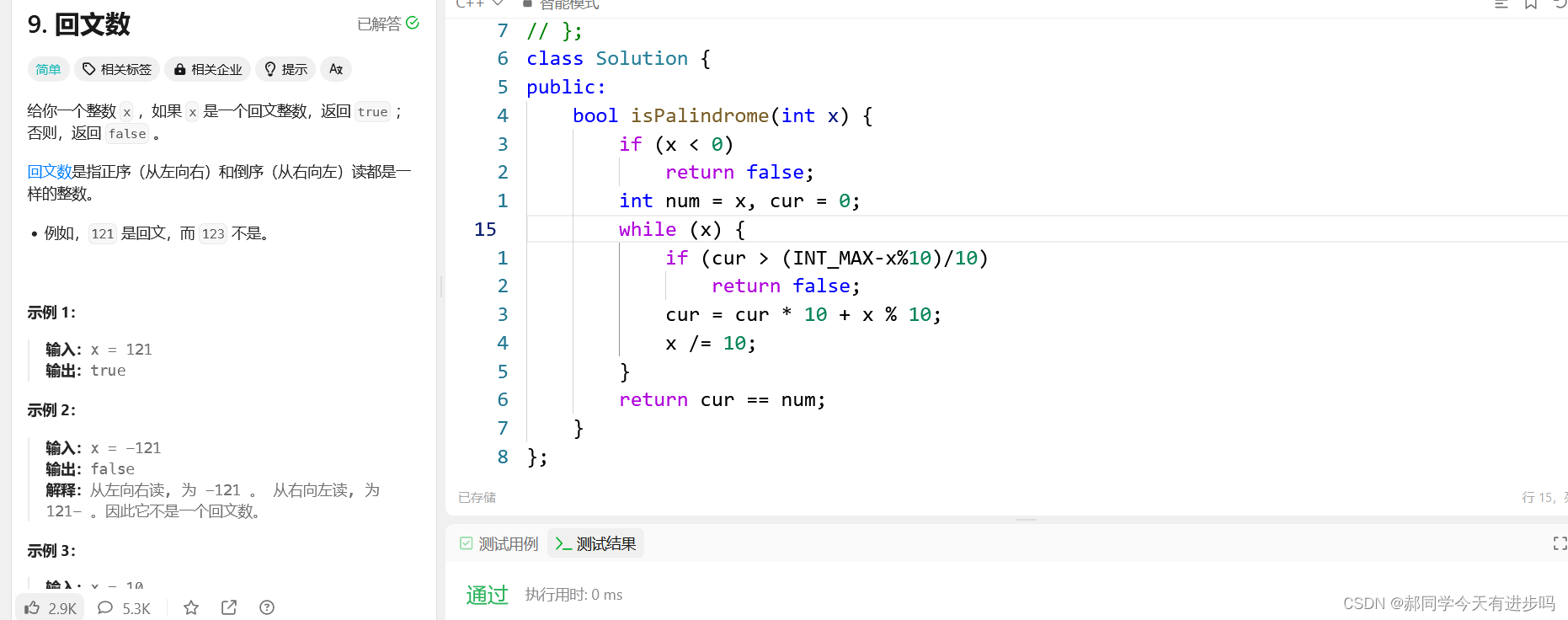Click the 执行用时: 0 ms runtime text
This screenshot has width=1568, height=620.
(x=573, y=595)
